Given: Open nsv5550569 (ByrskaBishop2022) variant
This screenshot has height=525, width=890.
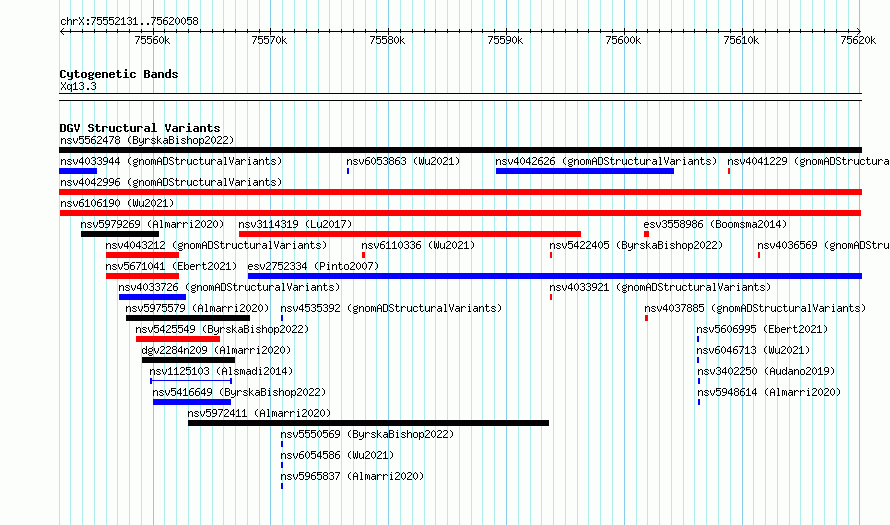Looking at the screenshot, I should pos(367,434).
